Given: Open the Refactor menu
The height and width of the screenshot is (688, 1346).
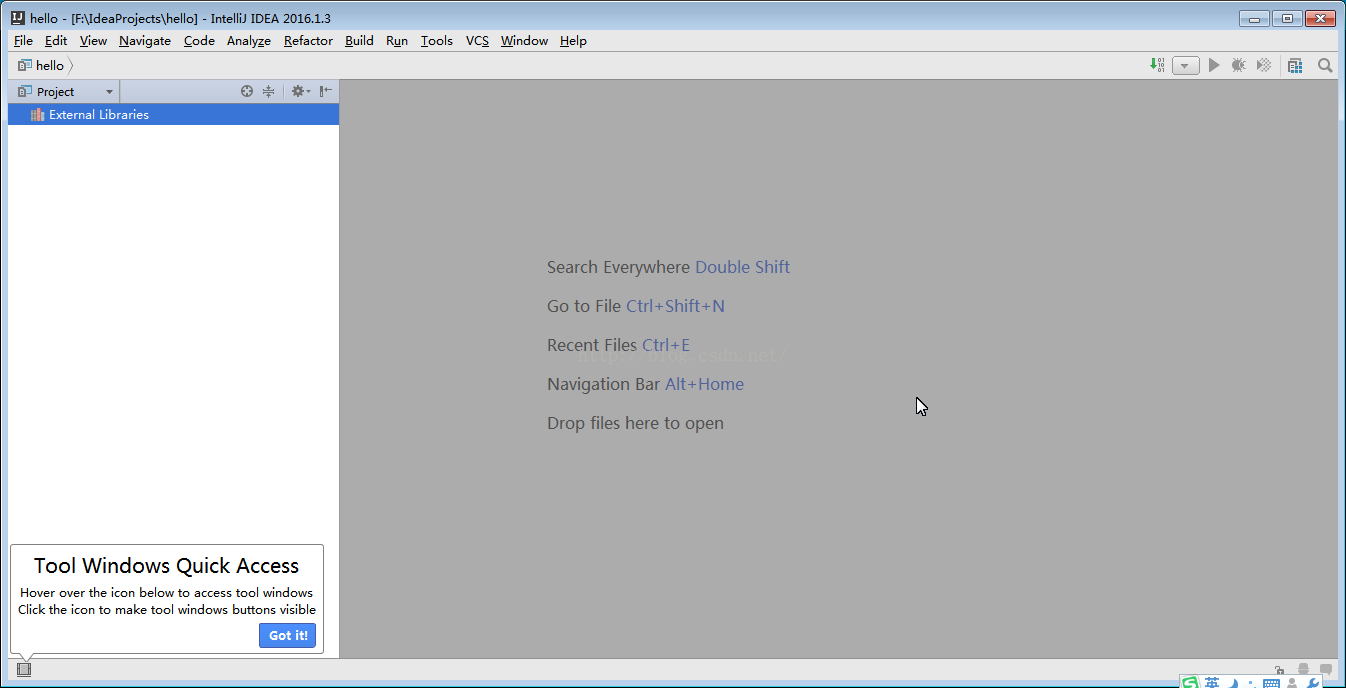Looking at the screenshot, I should pos(308,41).
